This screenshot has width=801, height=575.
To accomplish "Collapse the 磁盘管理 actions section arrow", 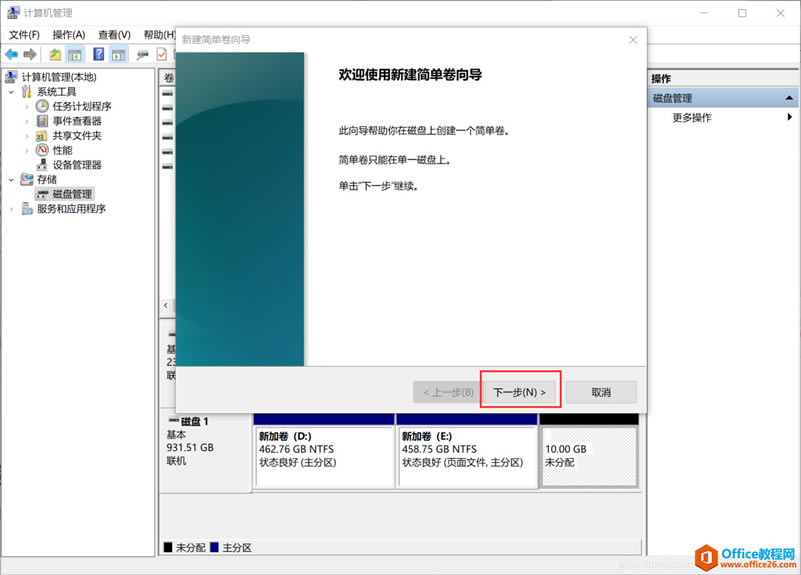I will (789, 98).
